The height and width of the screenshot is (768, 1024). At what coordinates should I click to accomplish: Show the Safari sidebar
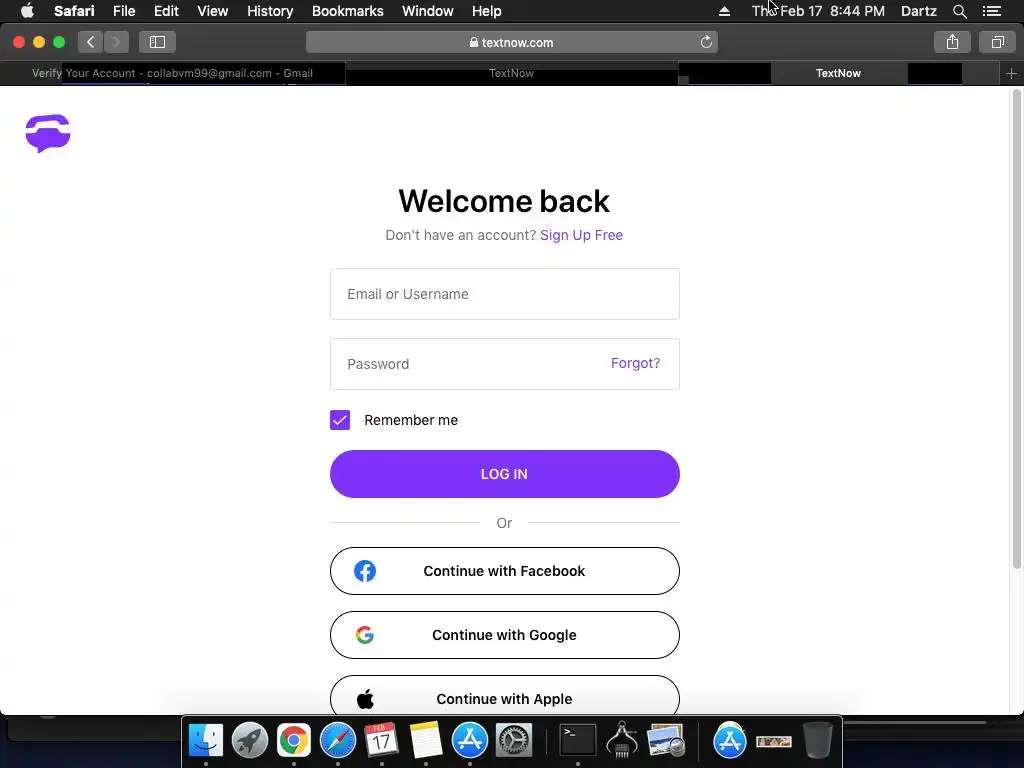(157, 42)
